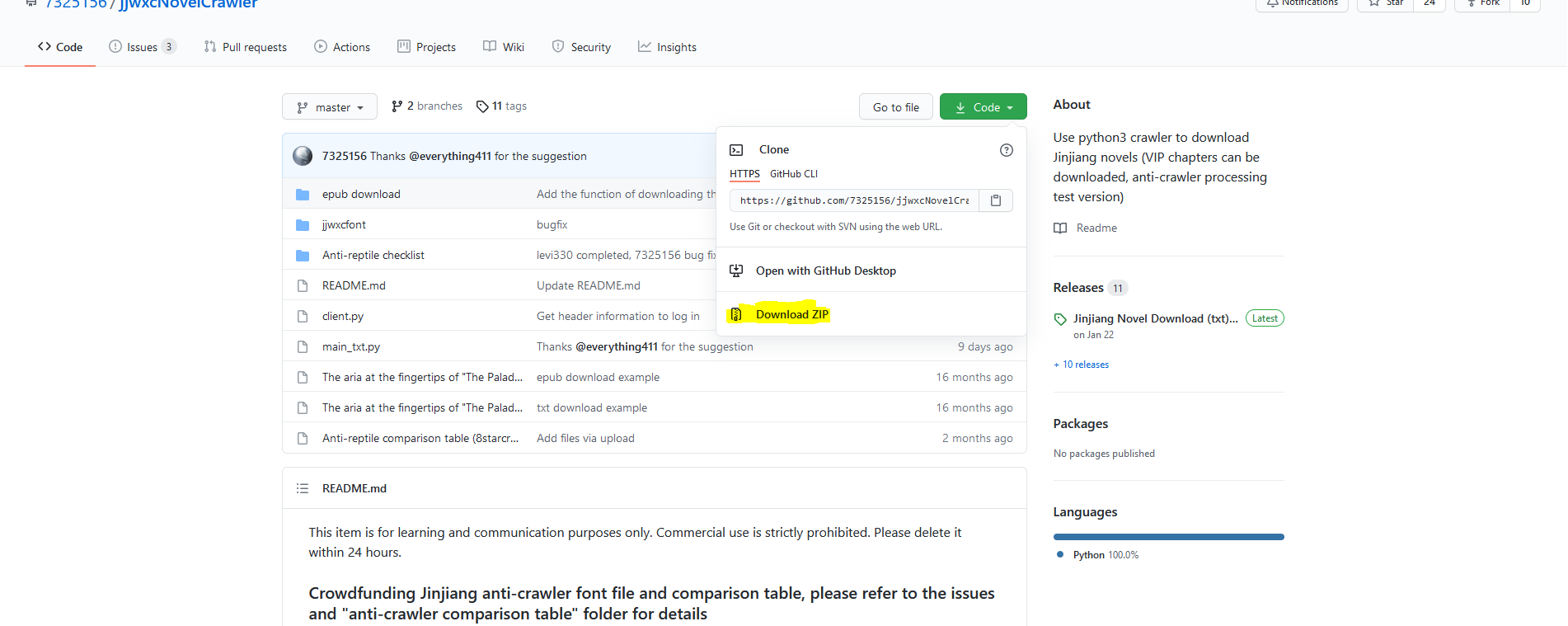Image resolution: width=1568 pixels, height=626 pixels.
Task: Open the Packages heading link
Action: point(1081,424)
